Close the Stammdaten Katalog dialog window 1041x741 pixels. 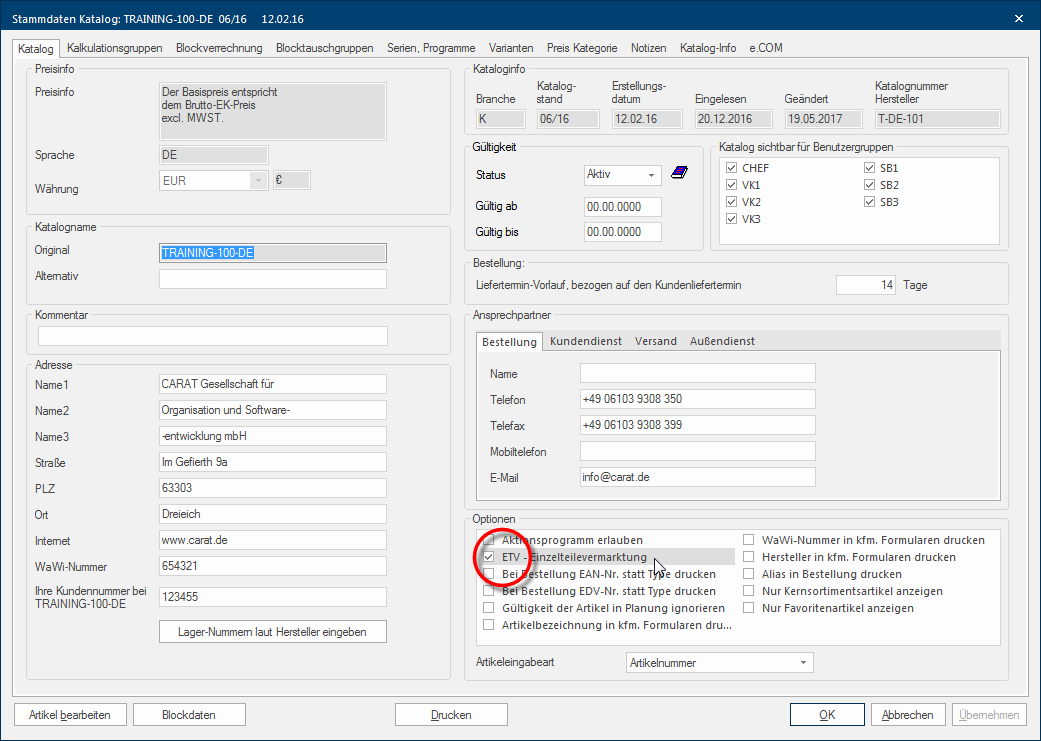1019,17
